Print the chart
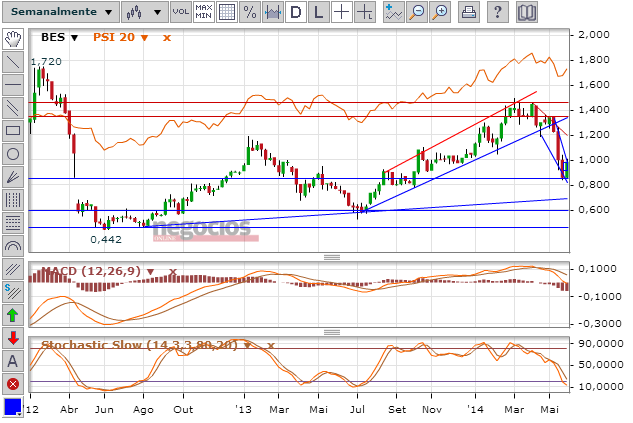Screen dimensions: 633x423 point(469,12)
